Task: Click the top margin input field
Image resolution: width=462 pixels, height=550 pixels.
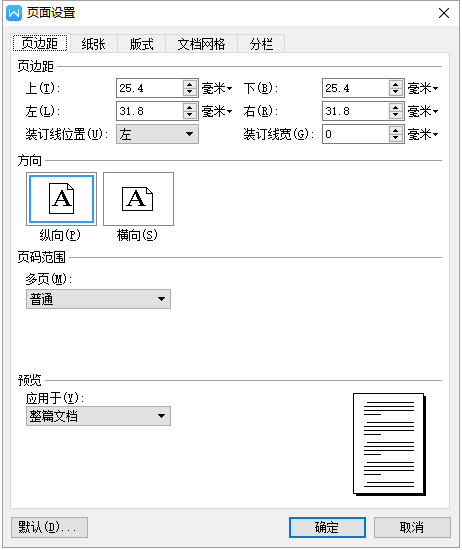Action: click(x=149, y=88)
